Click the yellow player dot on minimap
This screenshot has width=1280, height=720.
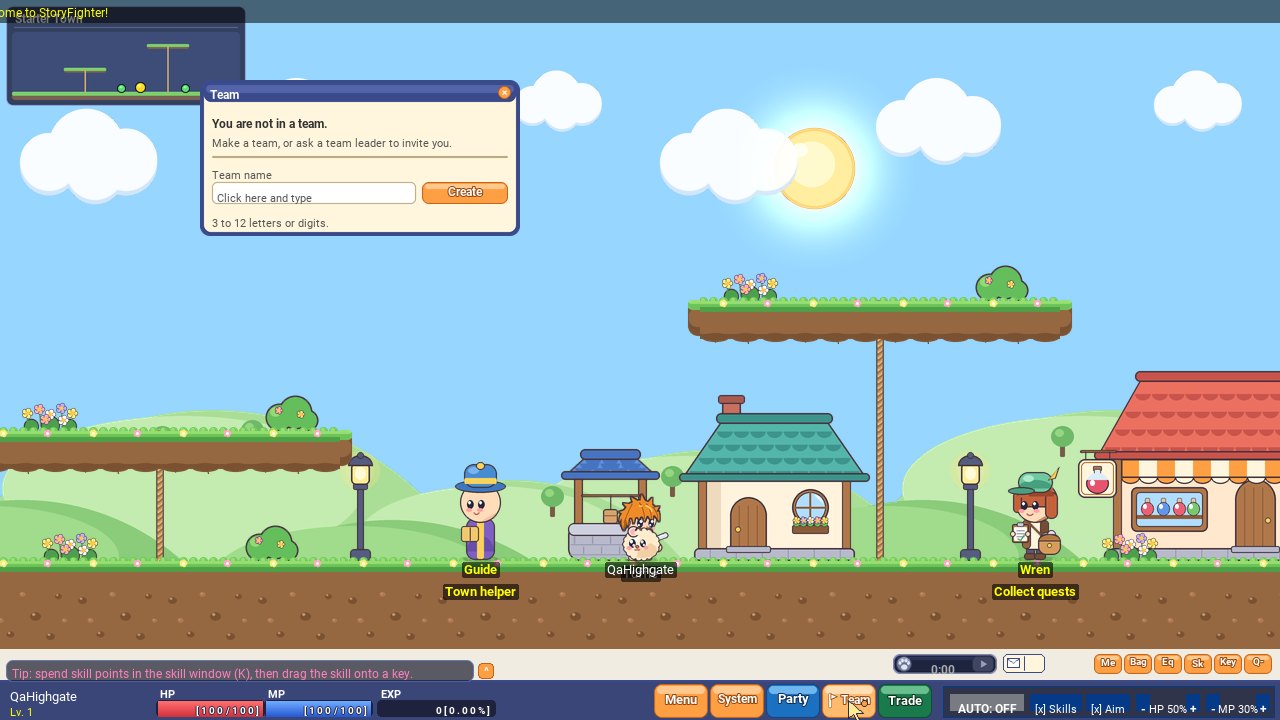(x=140, y=88)
